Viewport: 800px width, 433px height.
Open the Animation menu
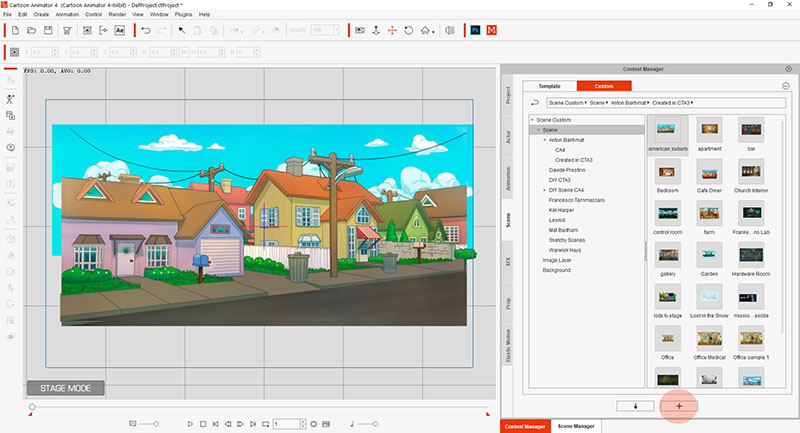pos(67,14)
